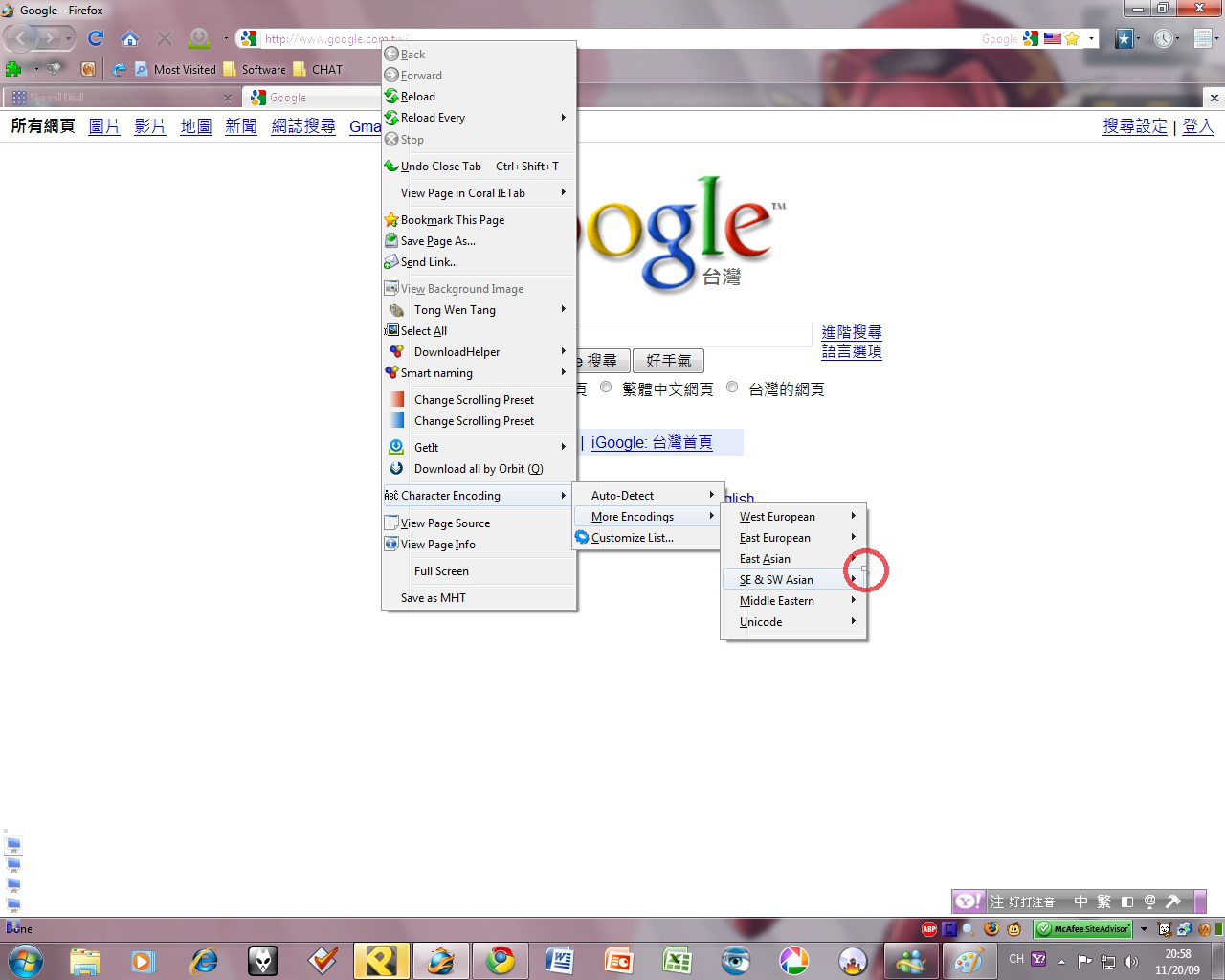Click the Windows Start orb

(25, 960)
